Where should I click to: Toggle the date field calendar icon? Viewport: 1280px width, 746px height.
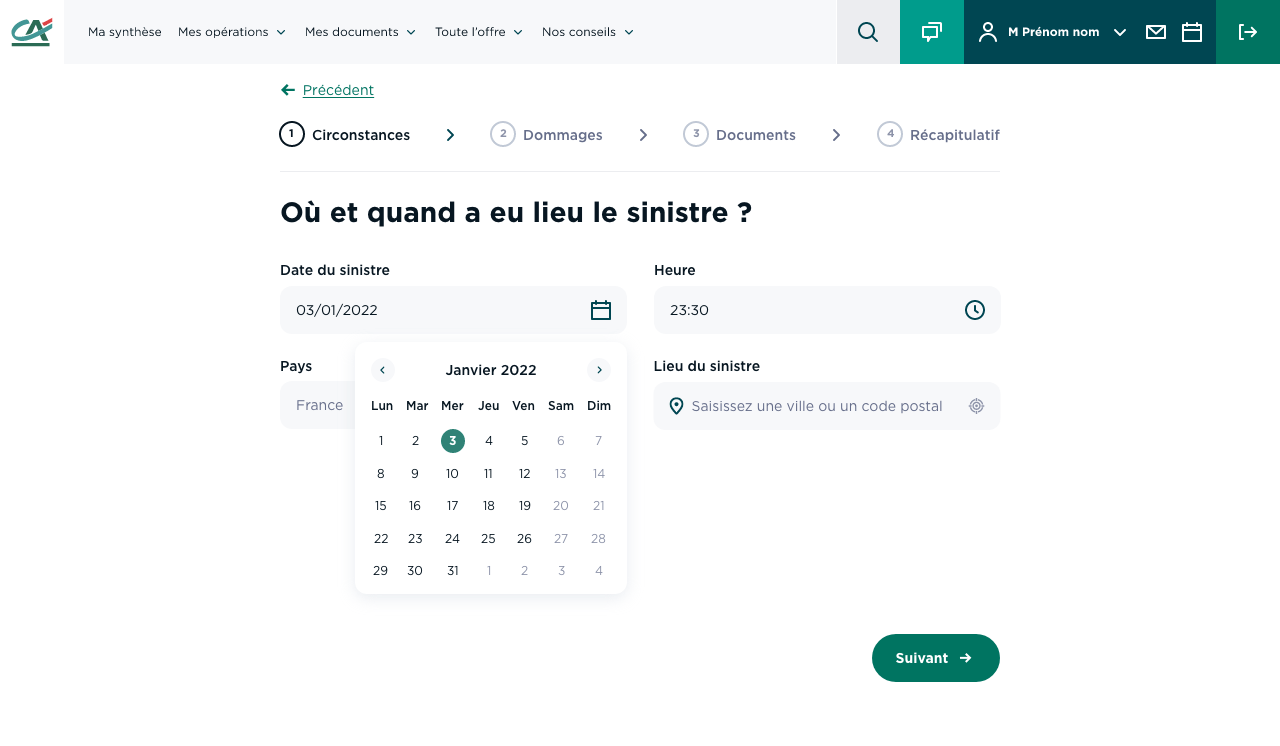[x=601, y=310]
